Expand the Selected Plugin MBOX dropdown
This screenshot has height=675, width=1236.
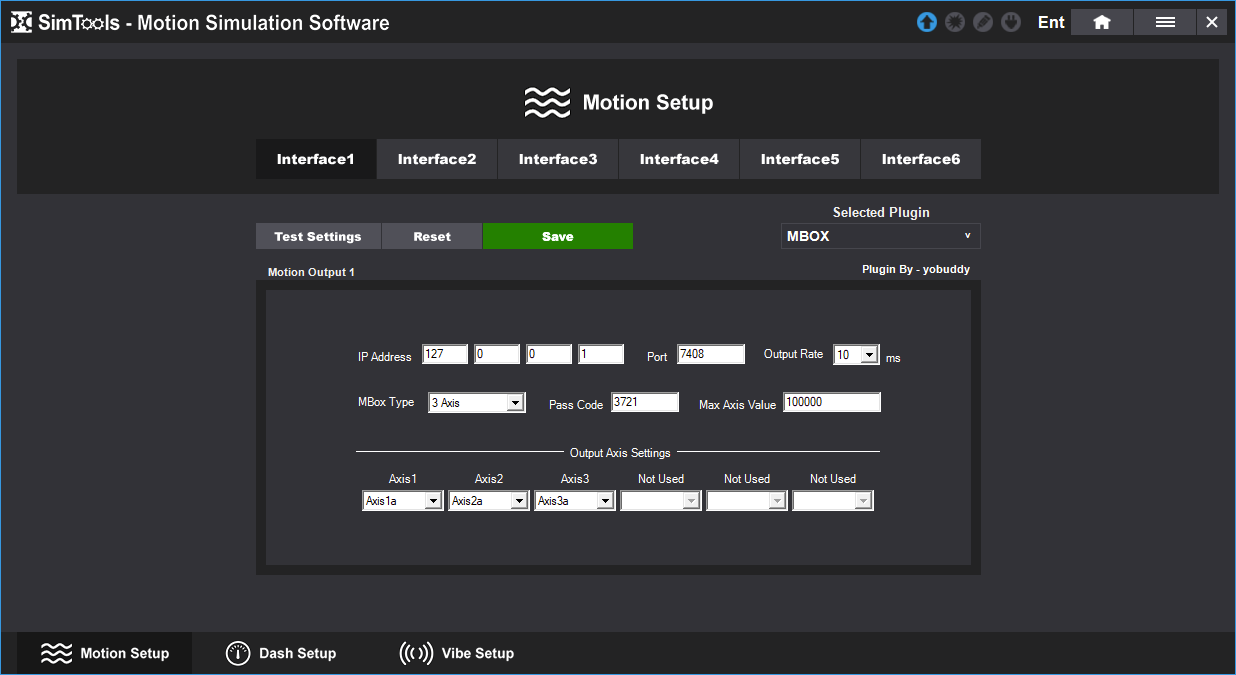pos(880,236)
